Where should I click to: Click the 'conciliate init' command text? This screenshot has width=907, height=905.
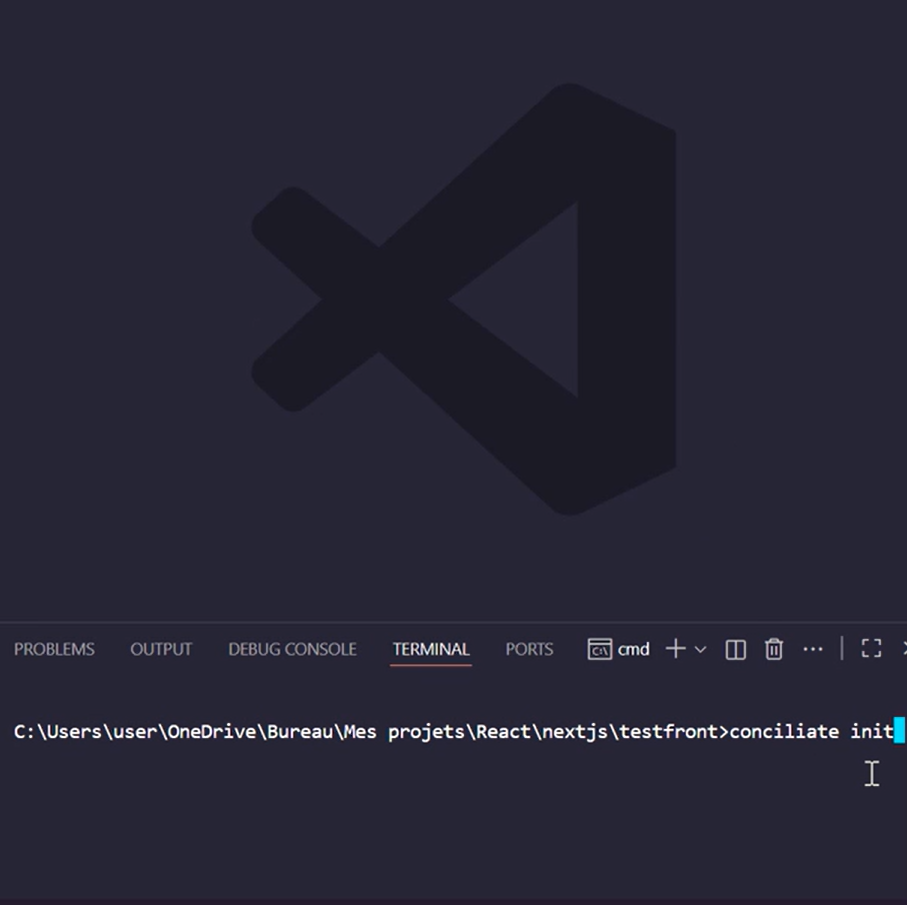tap(810, 731)
